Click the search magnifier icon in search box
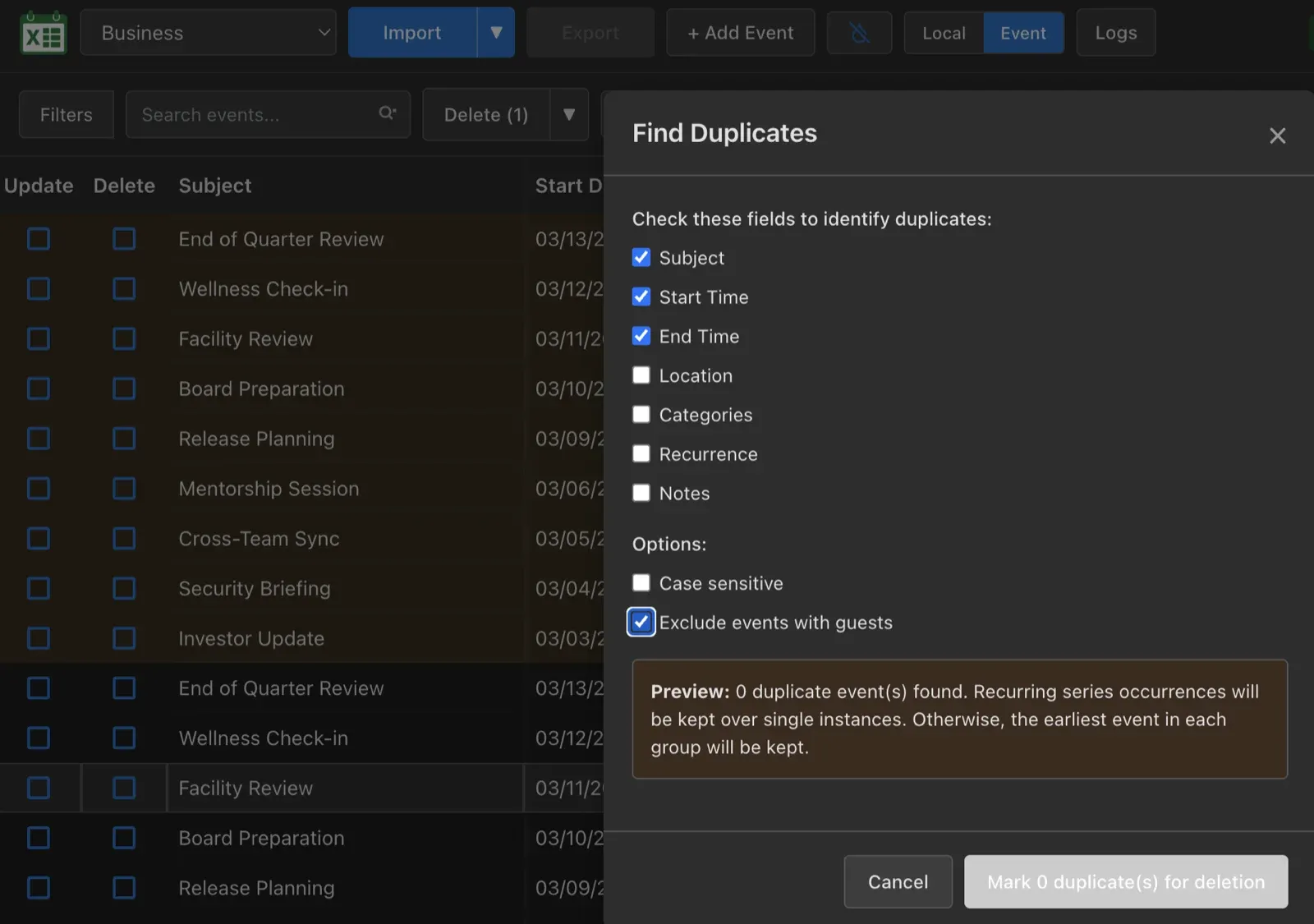 (387, 113)
